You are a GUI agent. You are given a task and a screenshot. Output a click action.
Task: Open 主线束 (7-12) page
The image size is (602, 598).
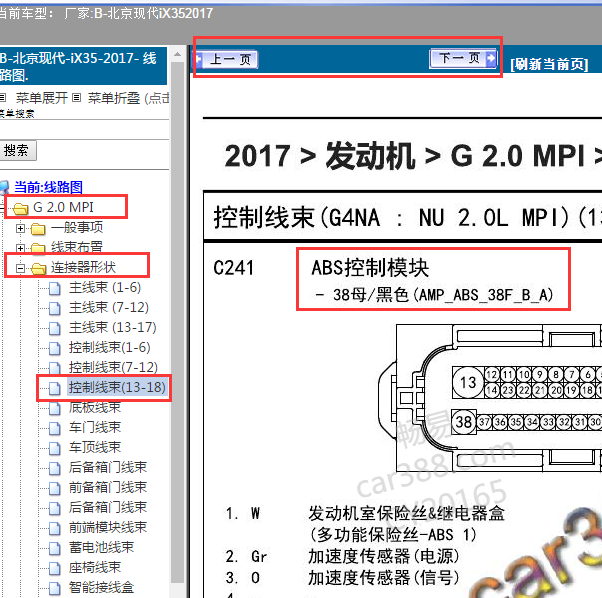109,307
